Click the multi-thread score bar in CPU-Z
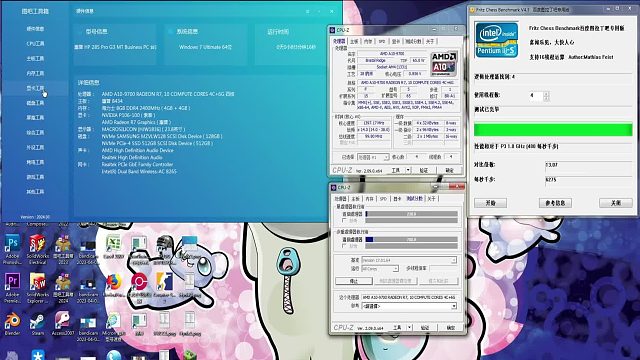640x360 pixels. click(411, 240)
